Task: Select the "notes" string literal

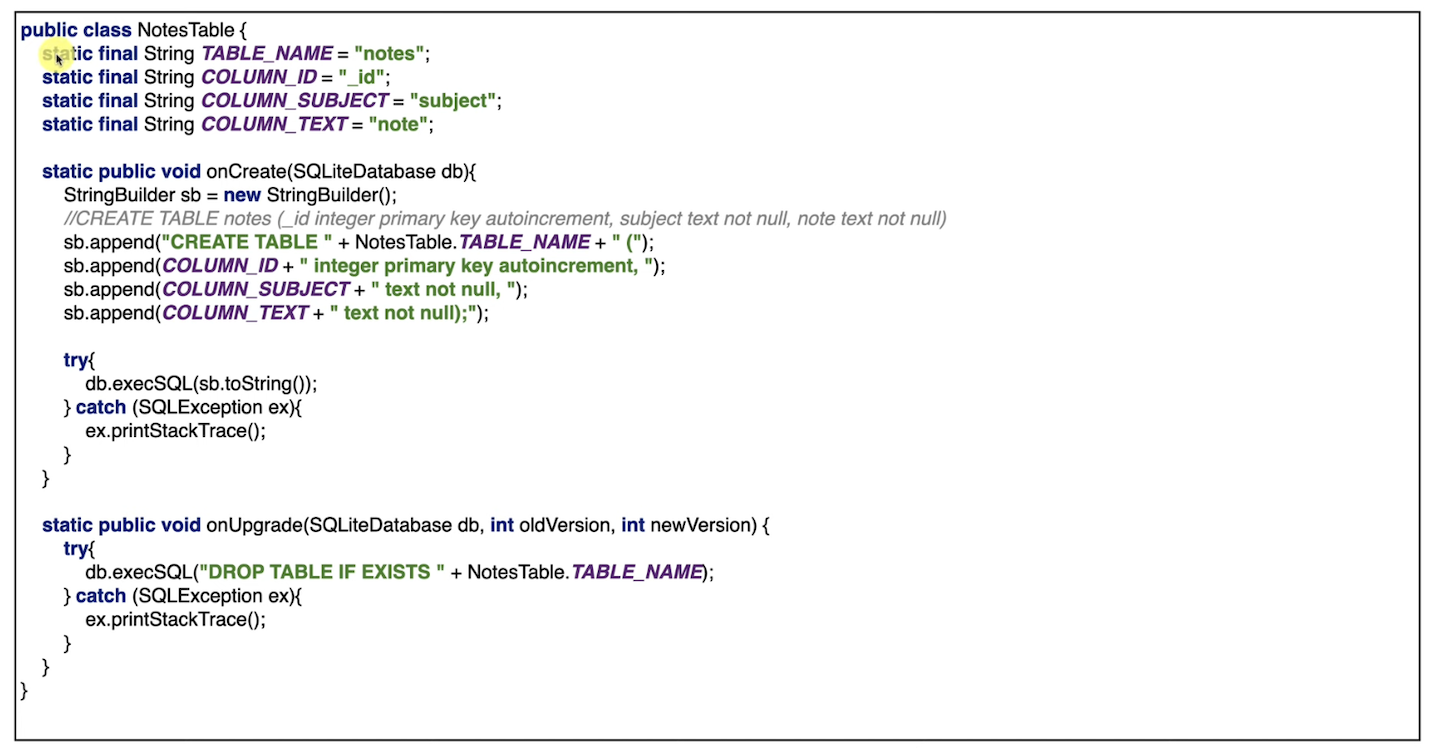Action: pyautogui.click(x=388, y=53)
